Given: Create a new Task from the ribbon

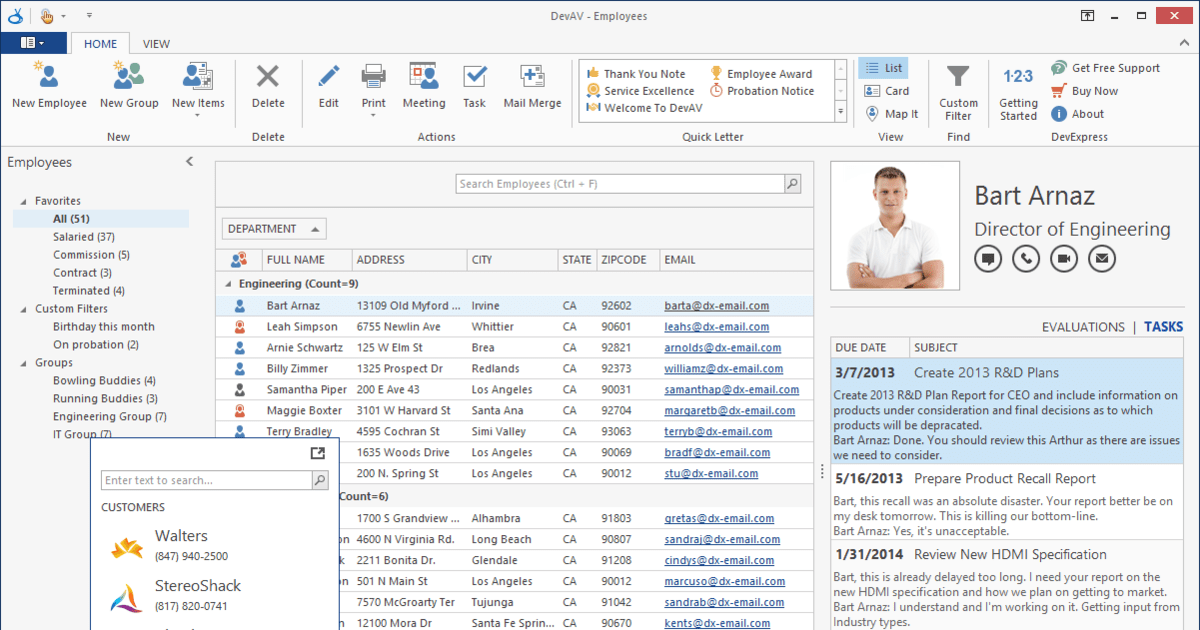Looking at the screenshot, I should (x=474, y=88).
